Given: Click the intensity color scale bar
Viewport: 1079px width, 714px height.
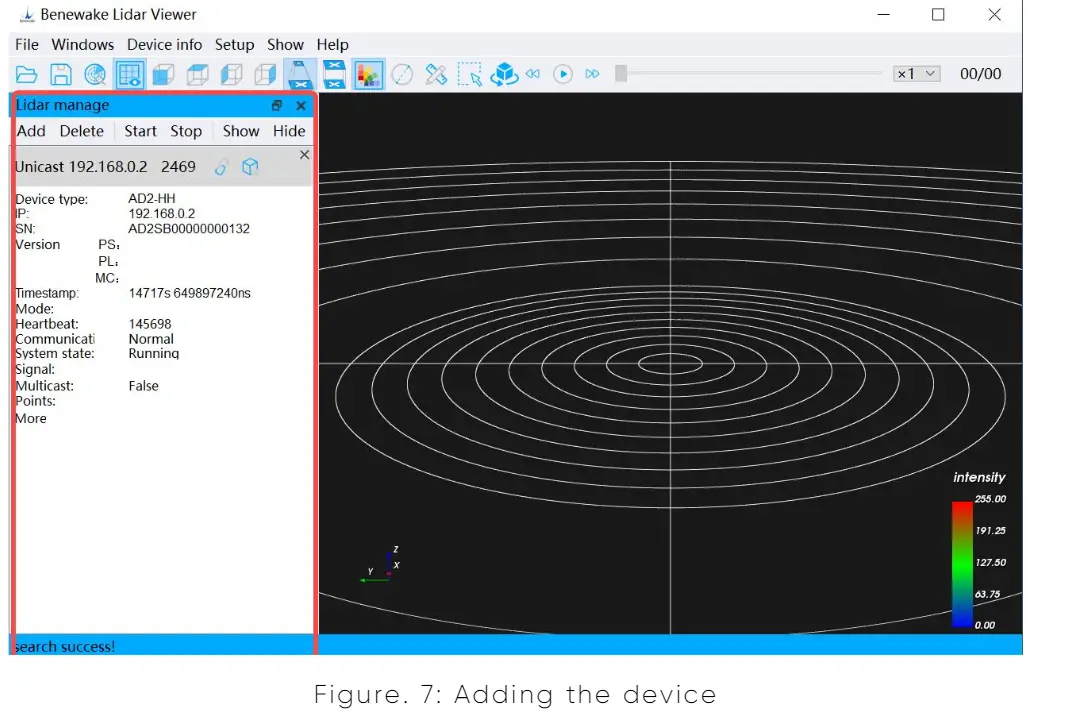Looking at the screenshot, I should (x=962, y=564).
